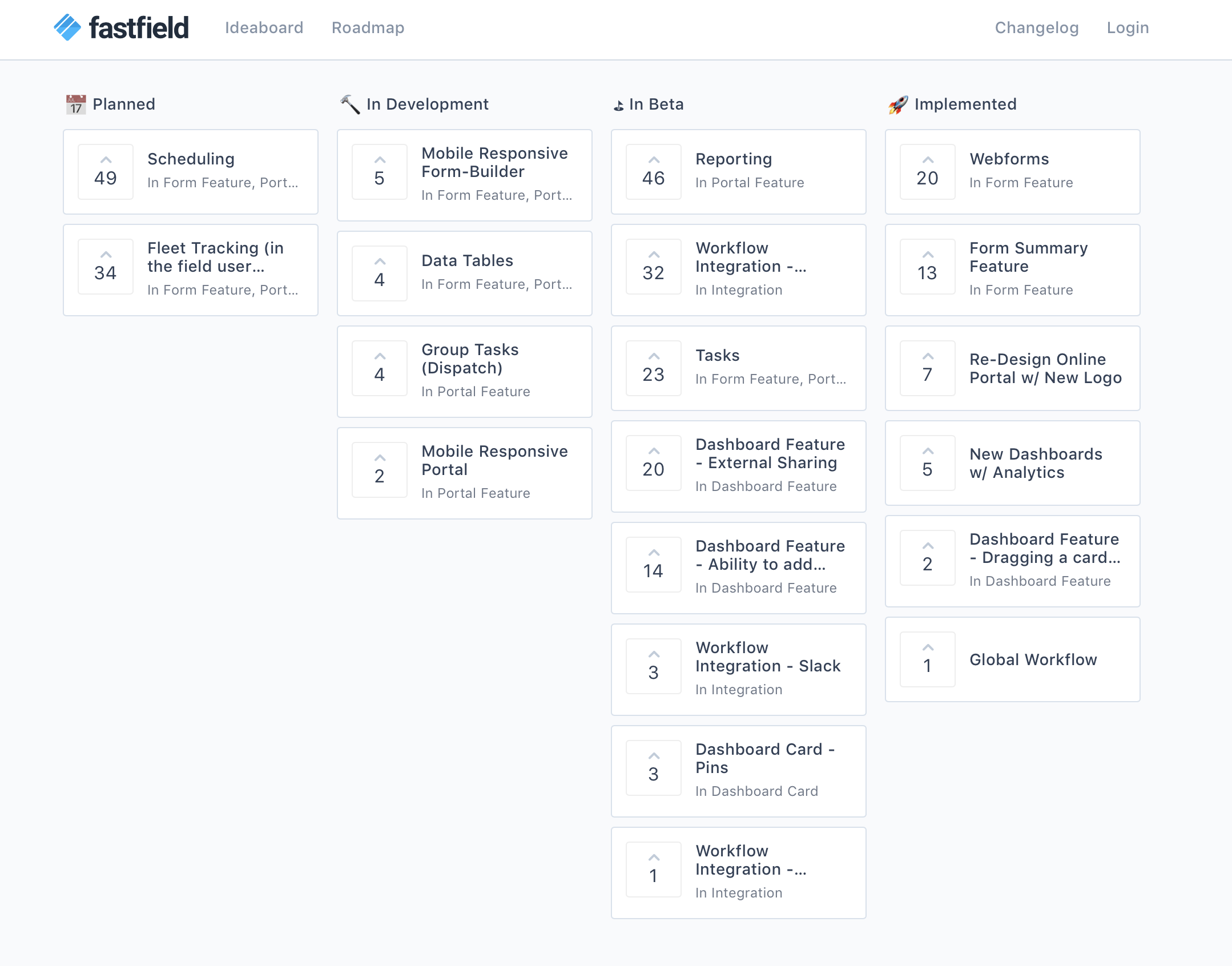Open the Changelog
Viewport: 1232px width, 966px height.
click(1036, 27)
